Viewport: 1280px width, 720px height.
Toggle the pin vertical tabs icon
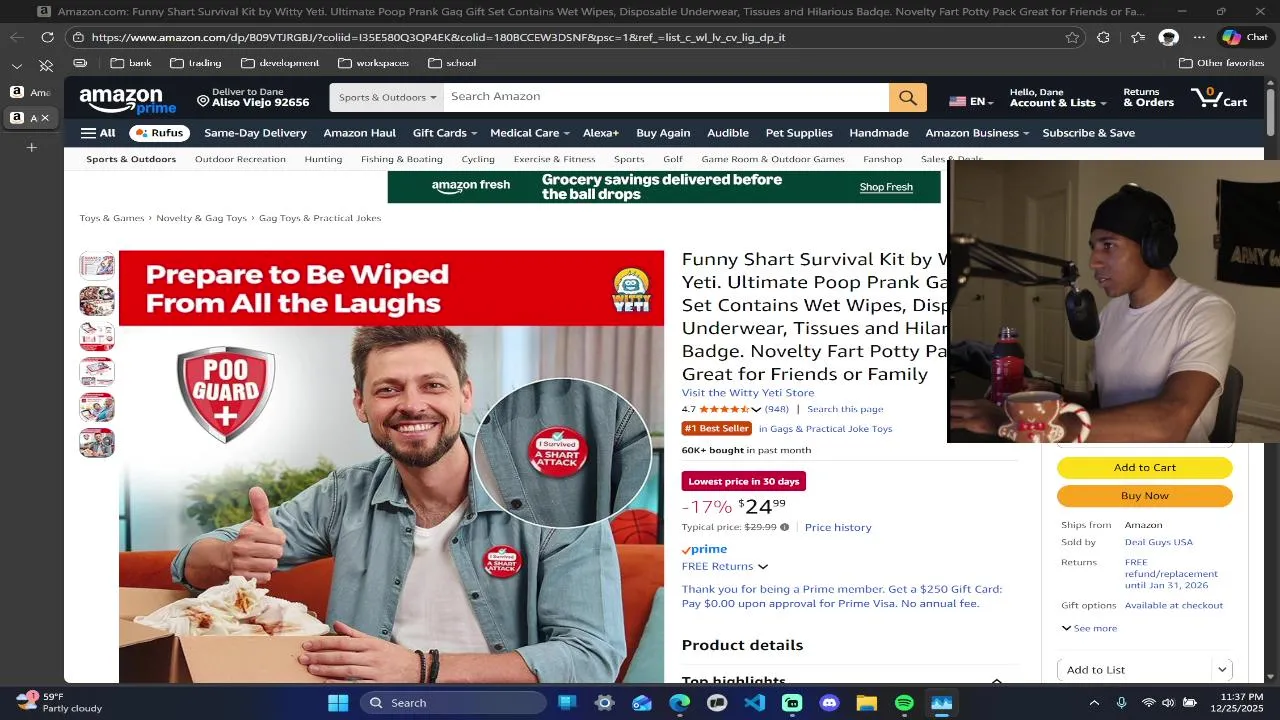(x=46, y=66)
